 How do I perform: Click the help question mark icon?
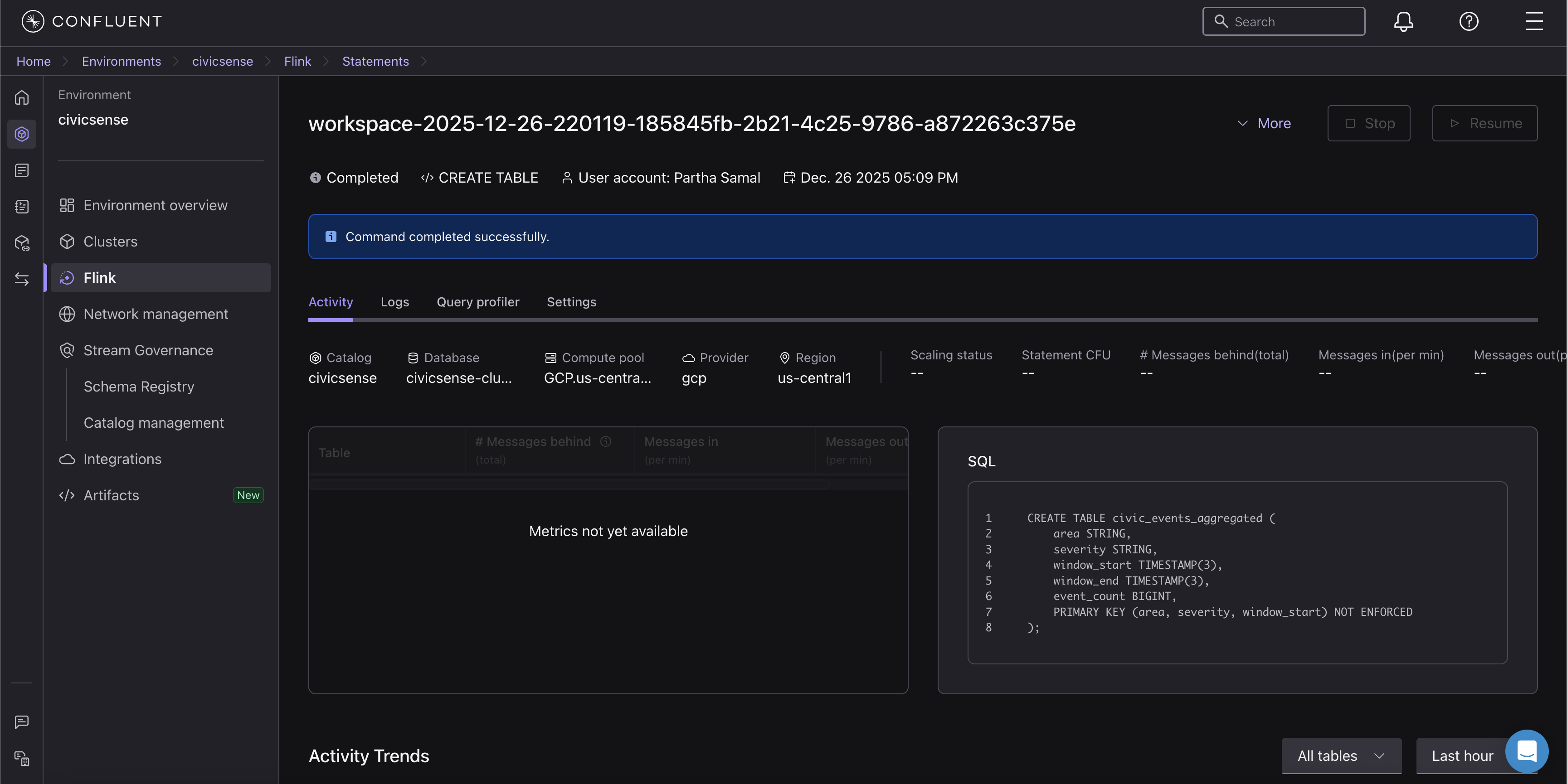[1469, 22]
